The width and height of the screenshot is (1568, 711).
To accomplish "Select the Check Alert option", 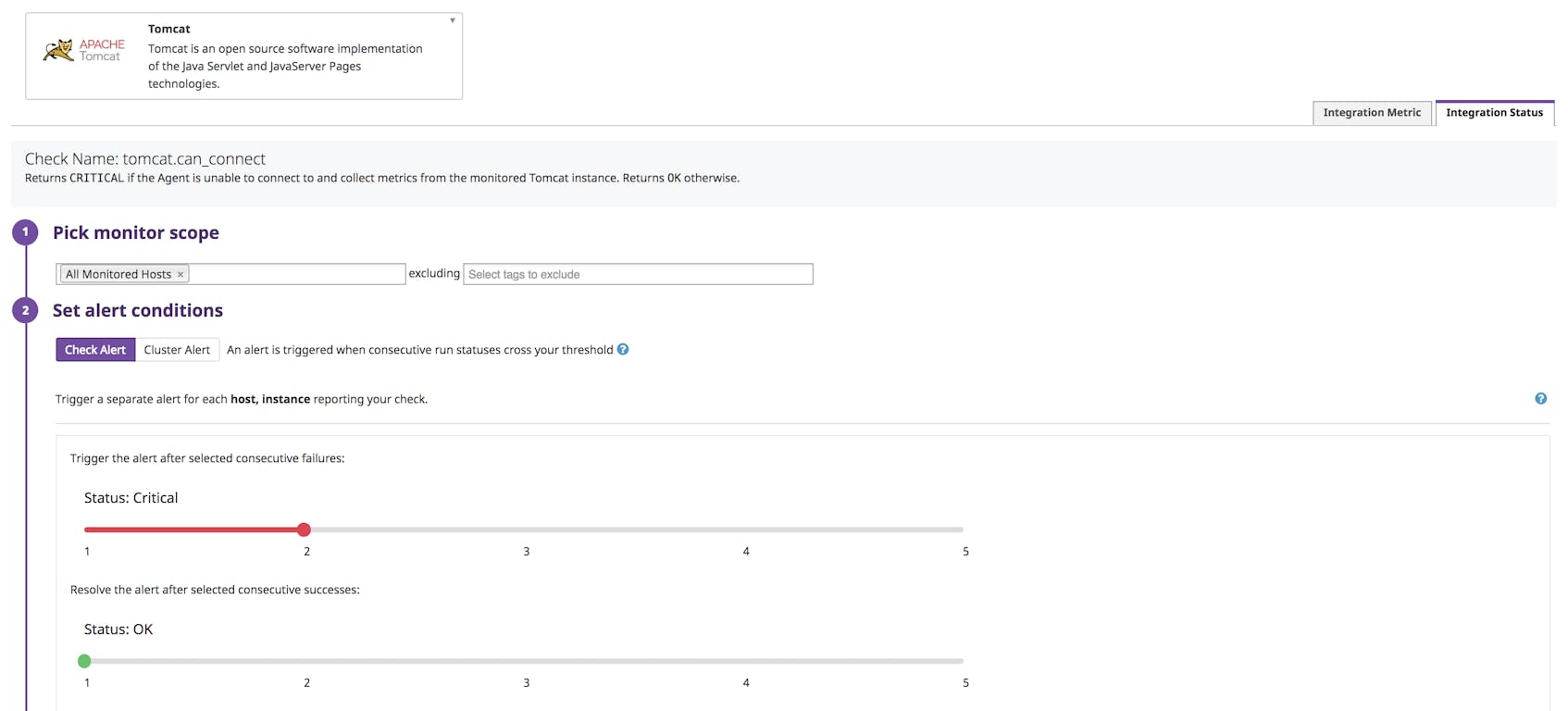I will (95, 350).
